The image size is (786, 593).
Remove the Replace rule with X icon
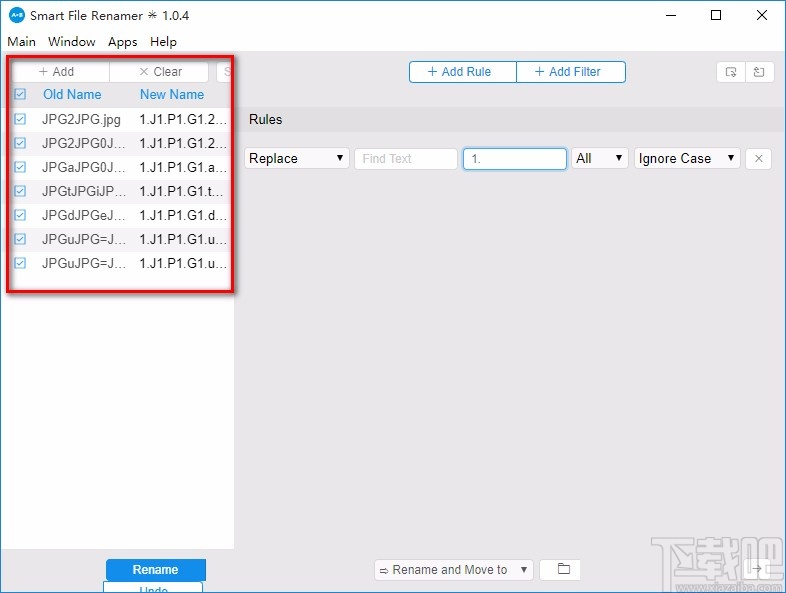(x=758, y=159)
